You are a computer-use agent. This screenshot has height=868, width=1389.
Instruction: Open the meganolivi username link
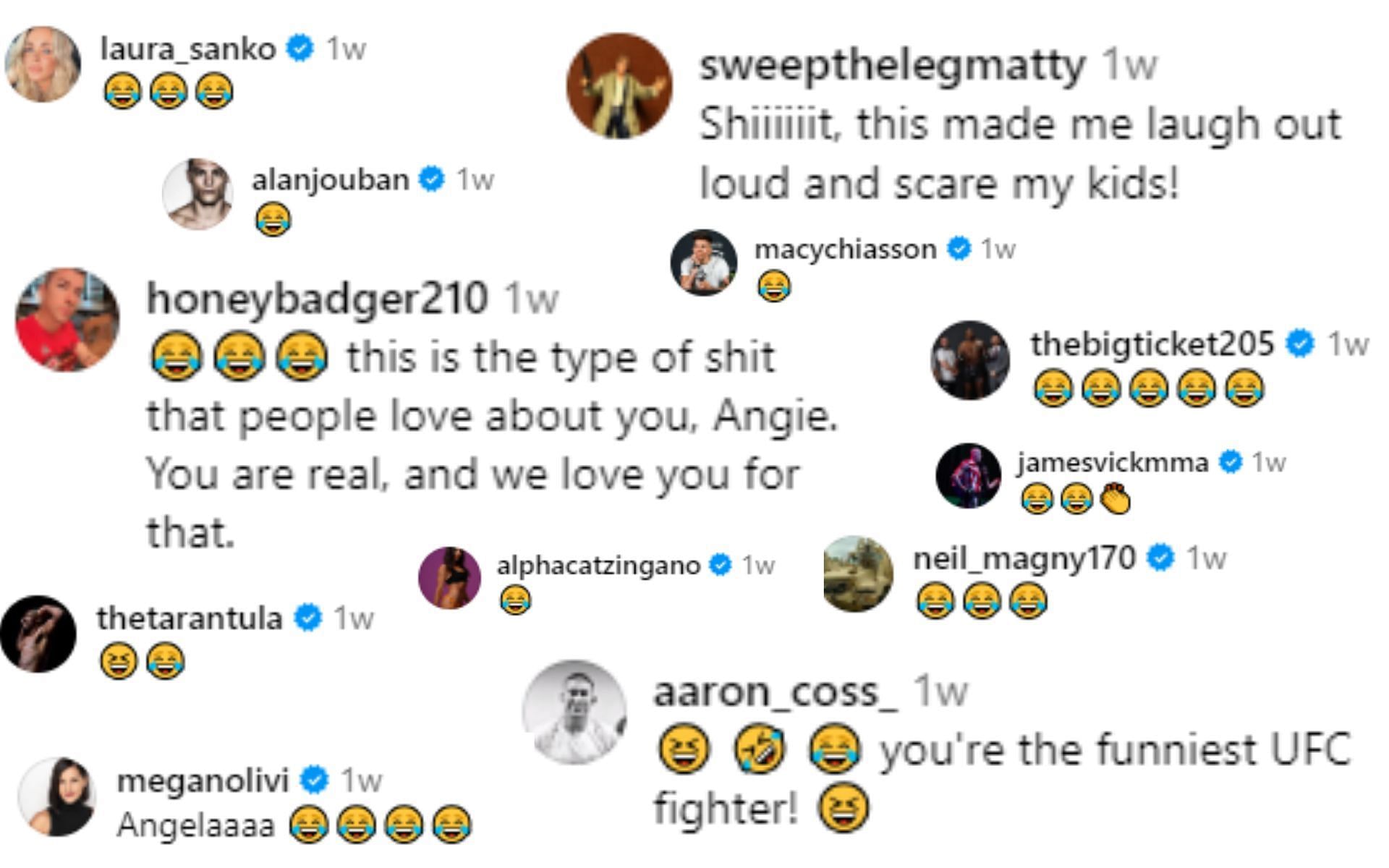[203, 780]
